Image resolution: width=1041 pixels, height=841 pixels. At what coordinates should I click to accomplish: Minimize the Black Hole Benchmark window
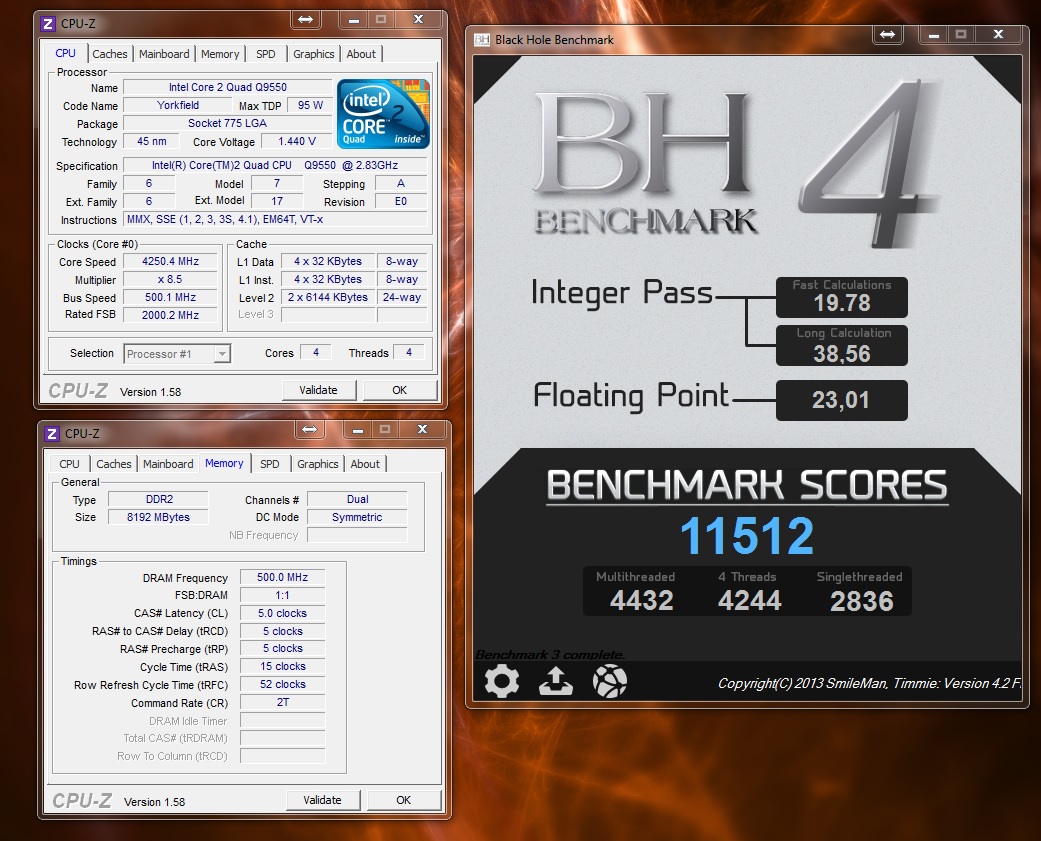[934, 35]
